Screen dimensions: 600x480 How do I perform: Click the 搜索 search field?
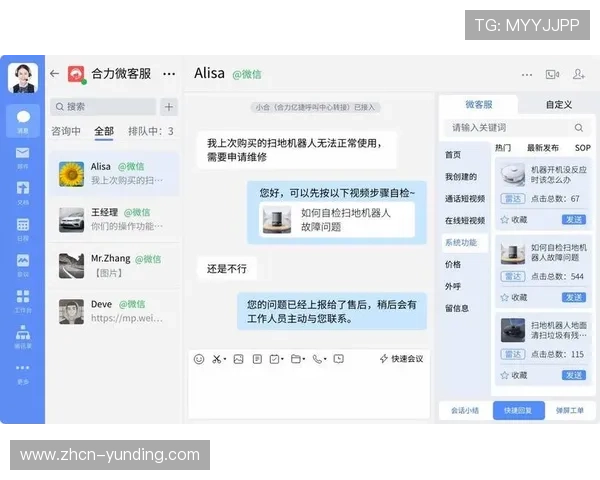click(x=103, y=107)
